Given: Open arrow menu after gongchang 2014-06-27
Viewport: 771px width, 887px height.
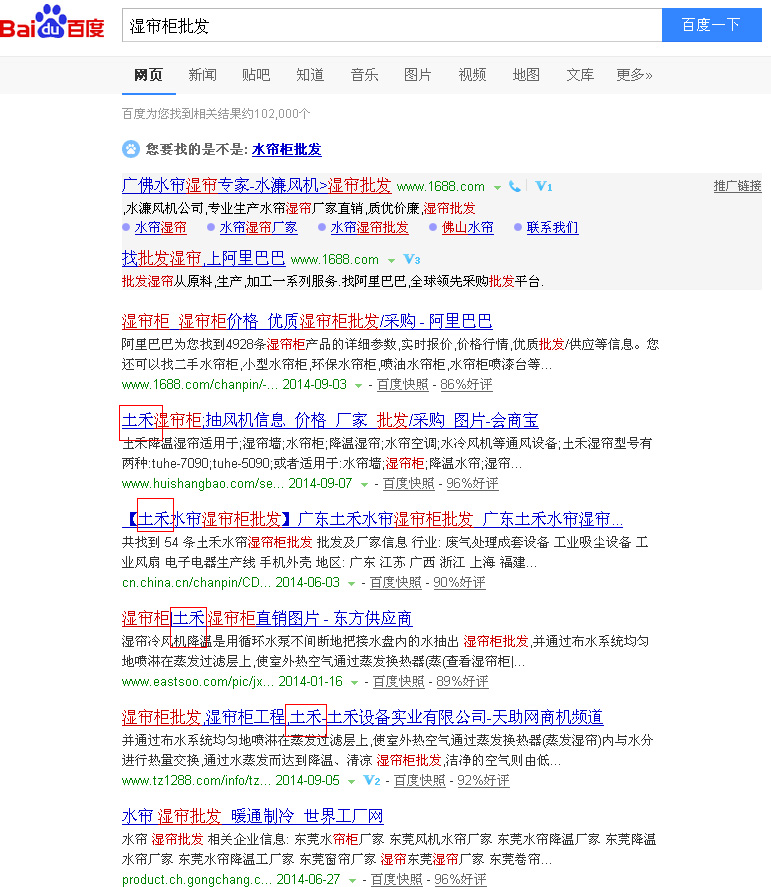Looking at the screenshot, I should pos(352,881).
